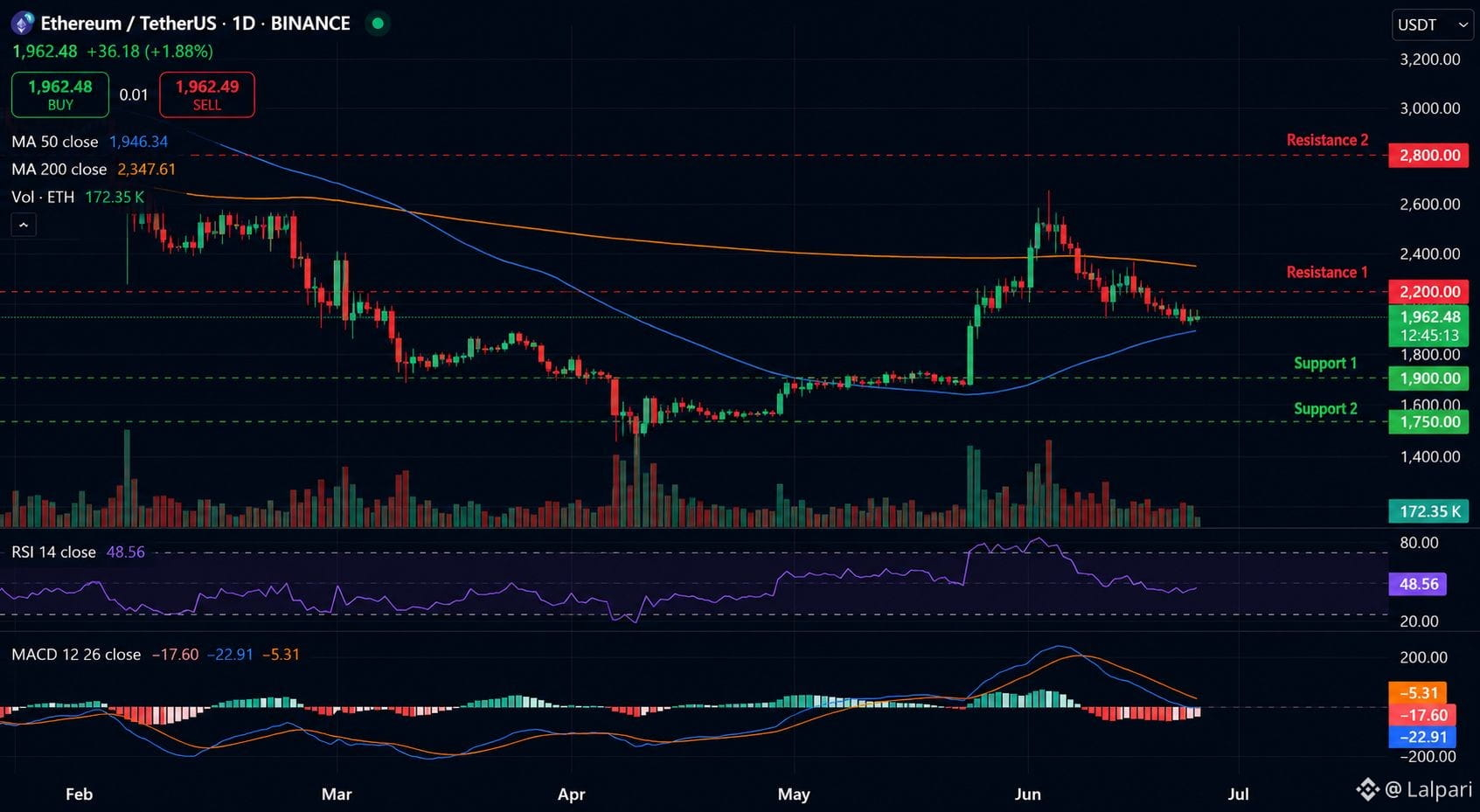This screenshot has height=812, width=1480.
Task: Open the Ethereum / TetherUS symbol title
Action: click(195, 24)
